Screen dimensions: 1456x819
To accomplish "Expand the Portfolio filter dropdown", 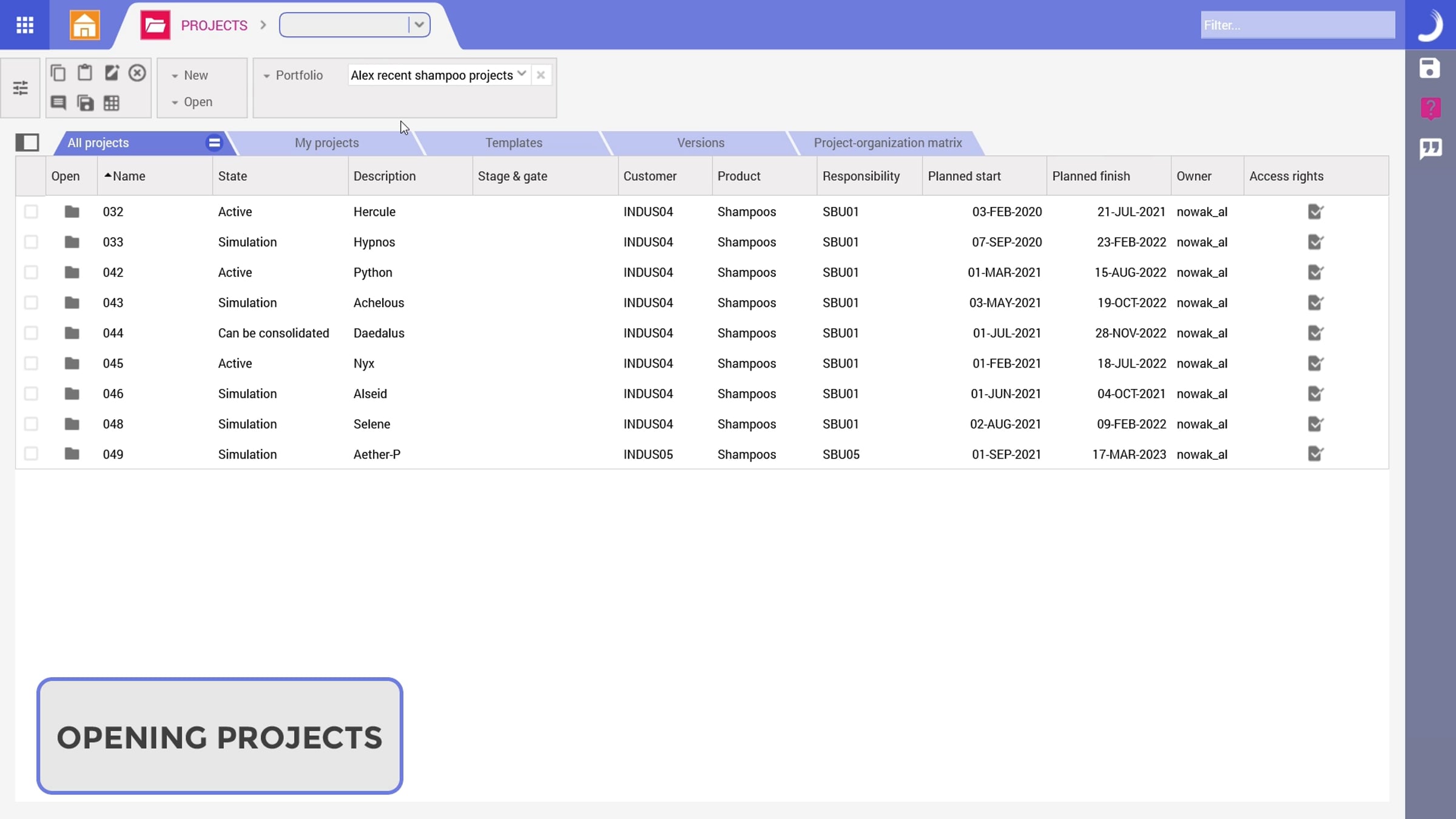I will click(293, 75).
